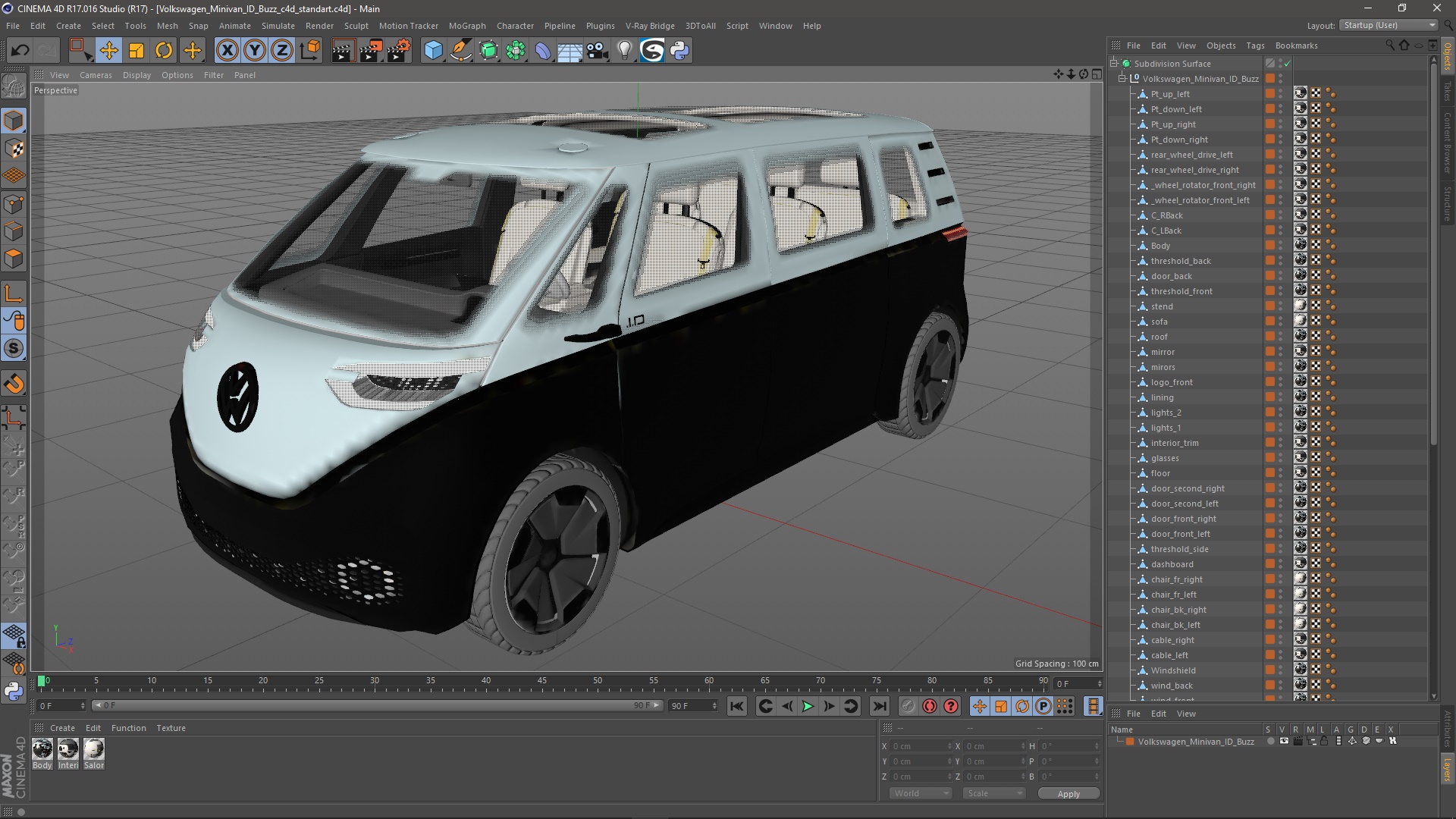Open the MoGraph menu
Viewport: 1456px width, 819px height.
click(467, 26)
